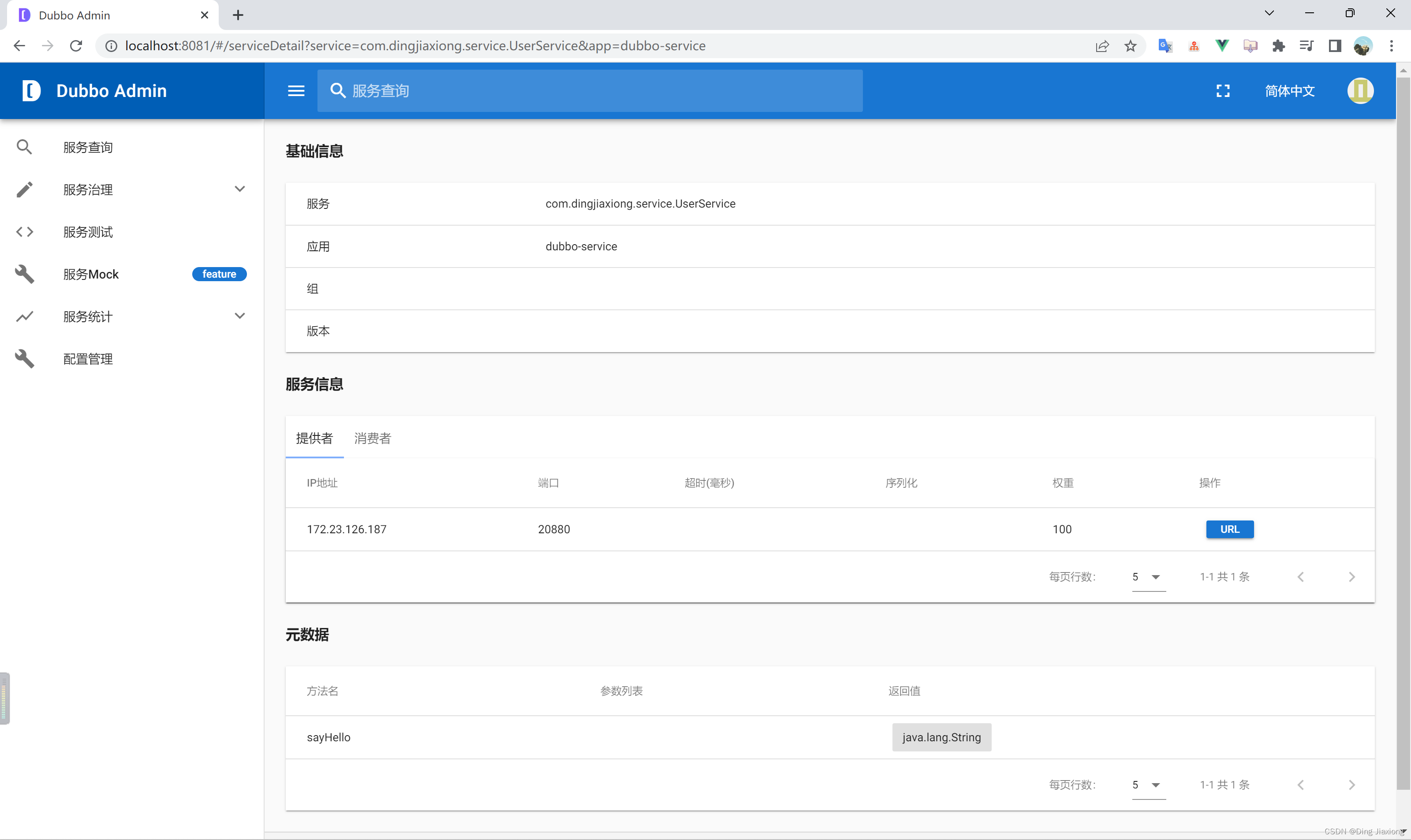Click the 返回值 column header
Screen dimensions: 1411x840
(903, 691)
